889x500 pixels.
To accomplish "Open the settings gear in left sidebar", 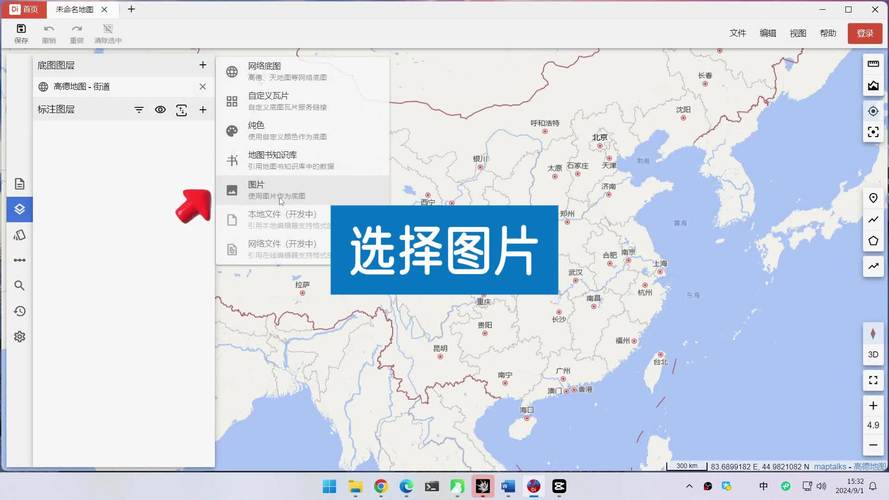I will pos(19,337).
